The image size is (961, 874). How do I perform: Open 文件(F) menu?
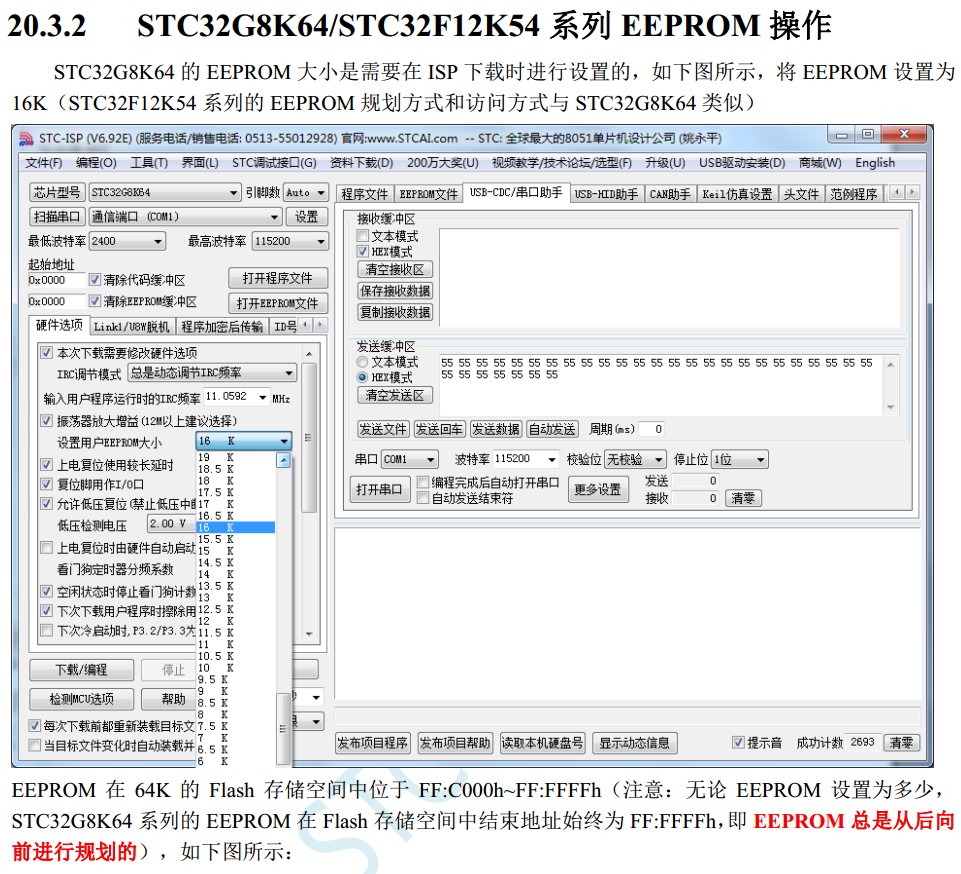[44, 163]
